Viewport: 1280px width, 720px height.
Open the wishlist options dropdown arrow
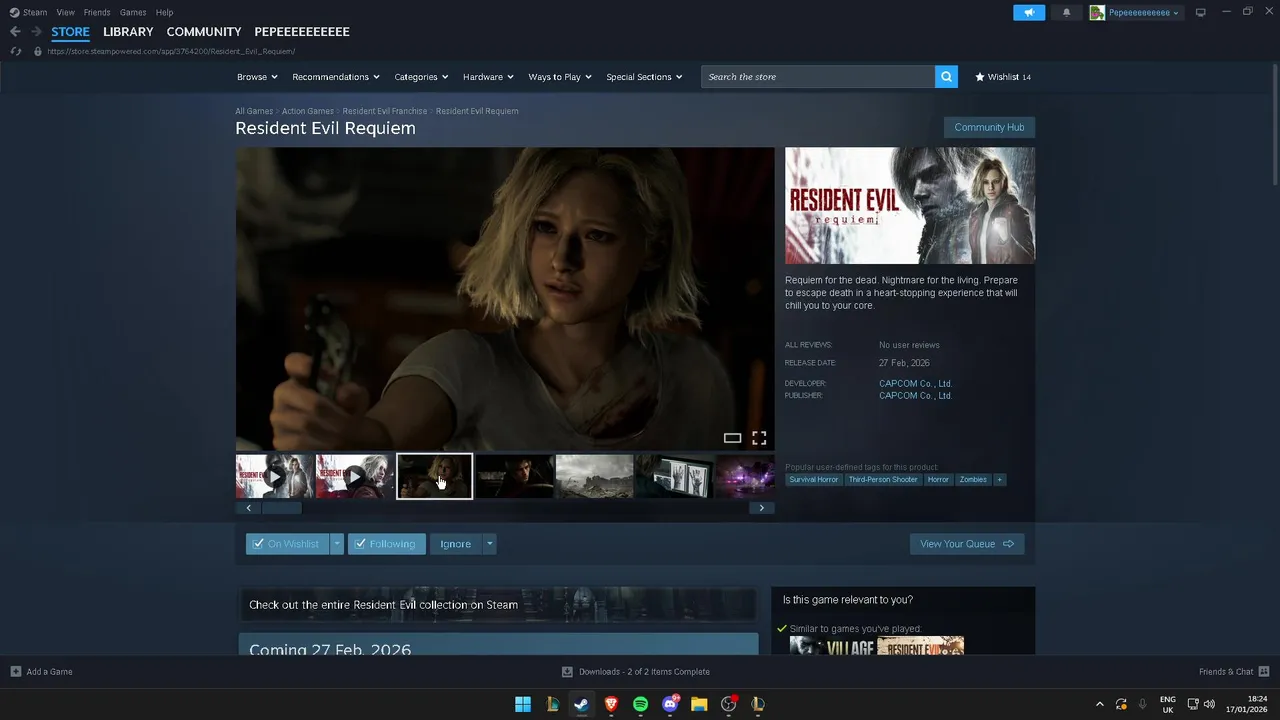(x=337, y=544)
